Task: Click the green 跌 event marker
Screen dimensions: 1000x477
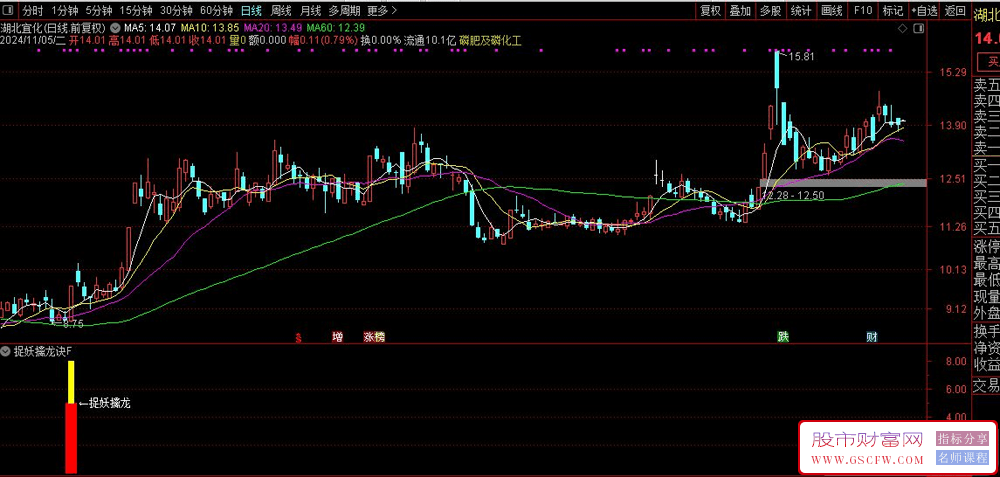Action: [782, 337]
